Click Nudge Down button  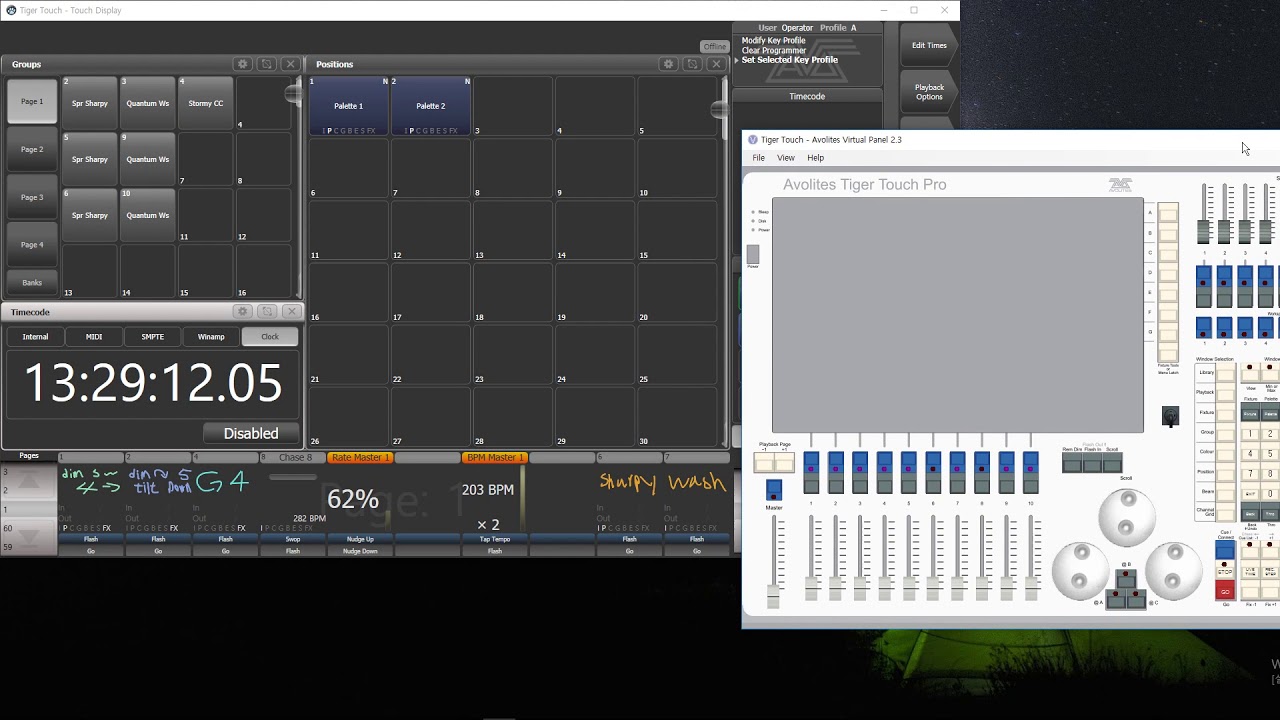click(359, 551)
